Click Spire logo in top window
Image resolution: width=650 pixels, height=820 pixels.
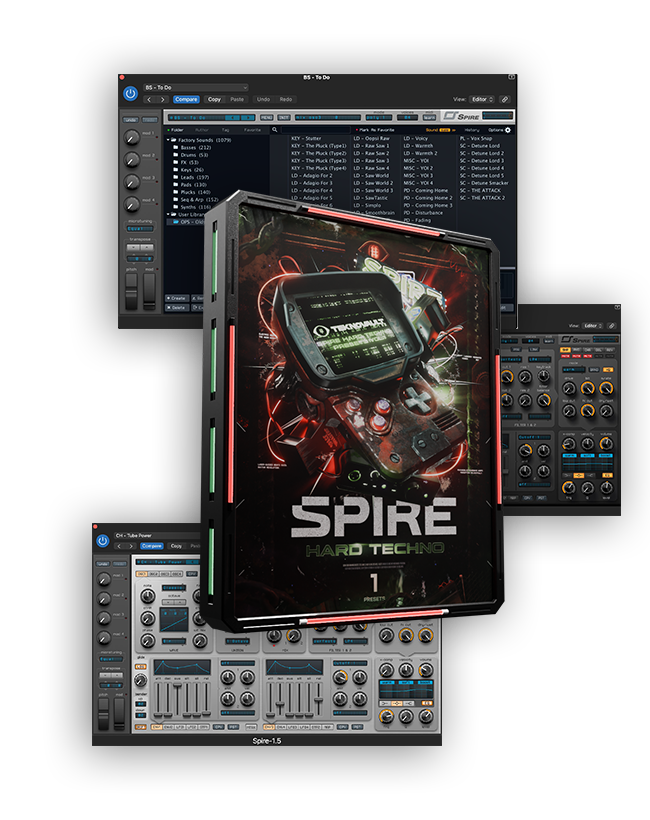coord(462,116)
